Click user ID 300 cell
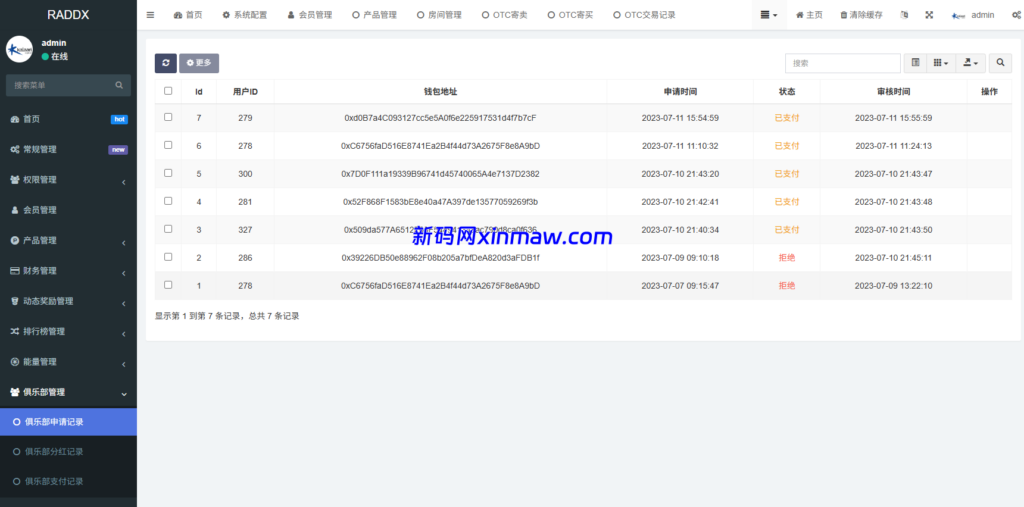Screen dimensions: 1024x507 pyautogui.click(x=245, y=174)
